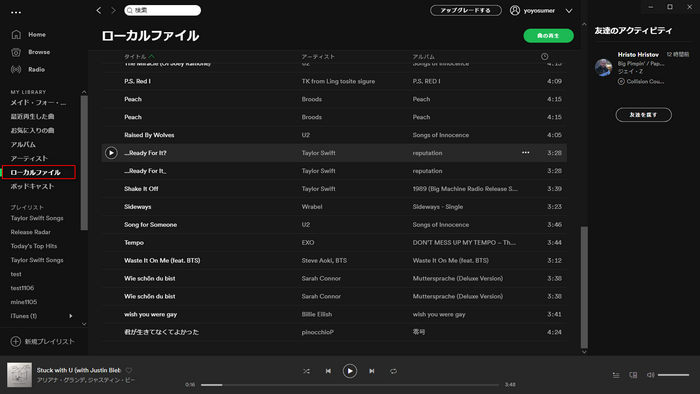Navigate forward with right arrow
This screenshot has width=700, height=394.
[x=113, y=10]
